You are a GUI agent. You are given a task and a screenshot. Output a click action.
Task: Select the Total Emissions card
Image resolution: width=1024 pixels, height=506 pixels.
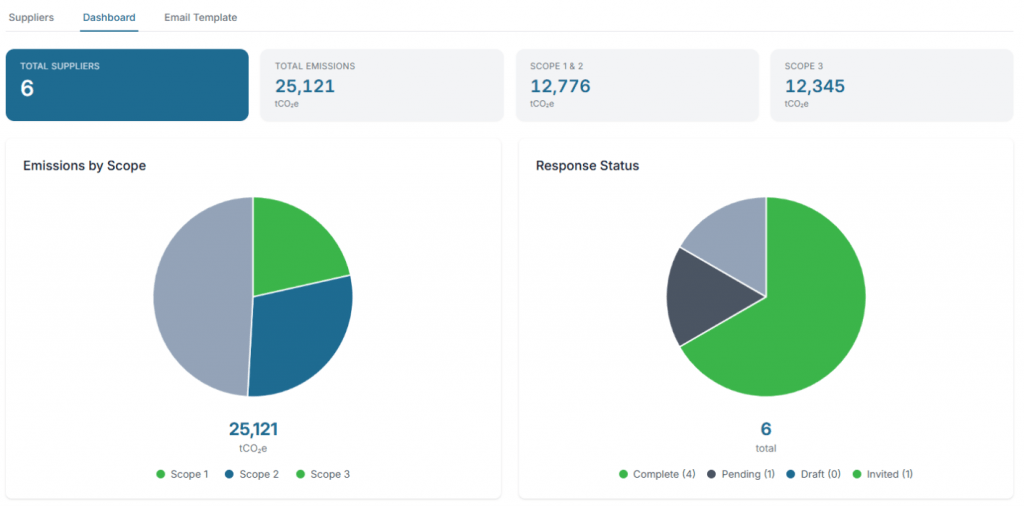click(382, 85)
